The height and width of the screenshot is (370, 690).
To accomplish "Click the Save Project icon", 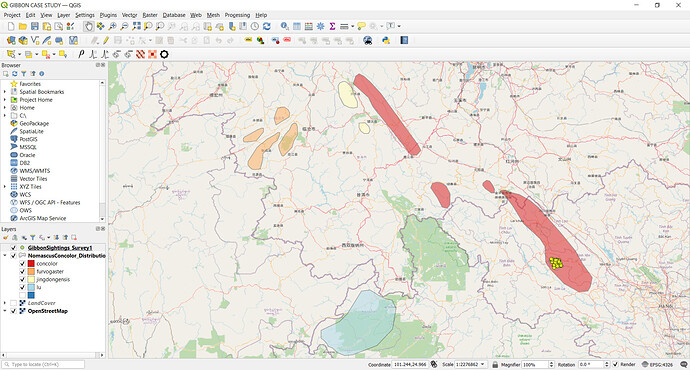I will [x=34, y=26].
